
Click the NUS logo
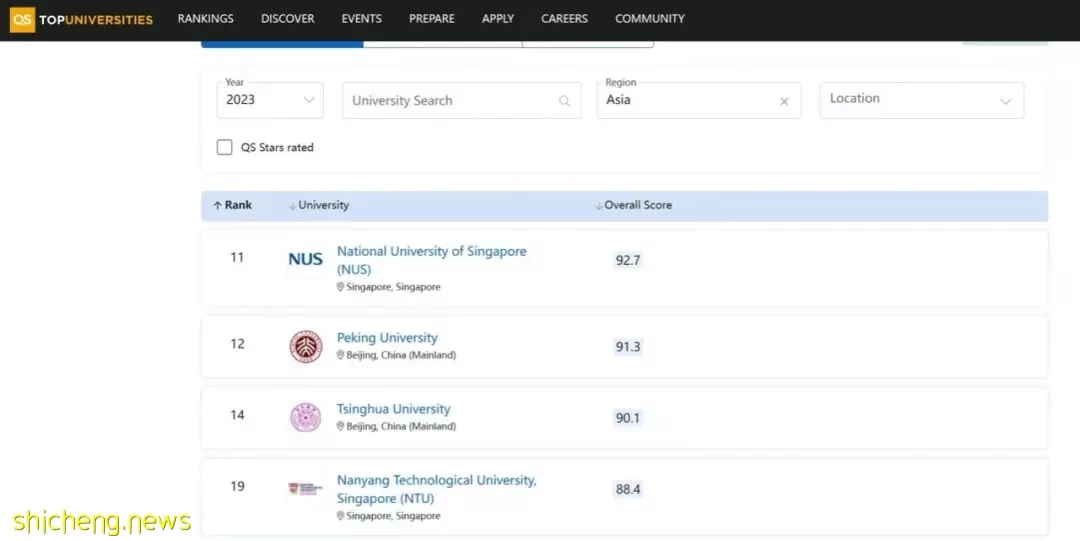coord(305,259)
